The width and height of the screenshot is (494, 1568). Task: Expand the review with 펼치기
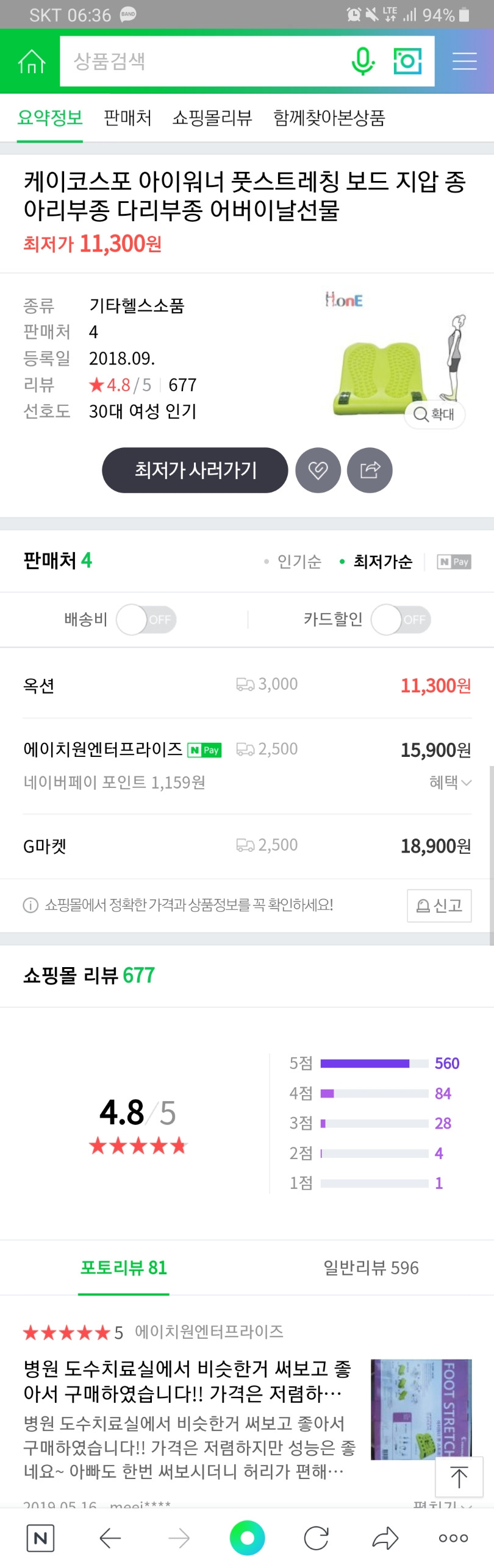442,1504
